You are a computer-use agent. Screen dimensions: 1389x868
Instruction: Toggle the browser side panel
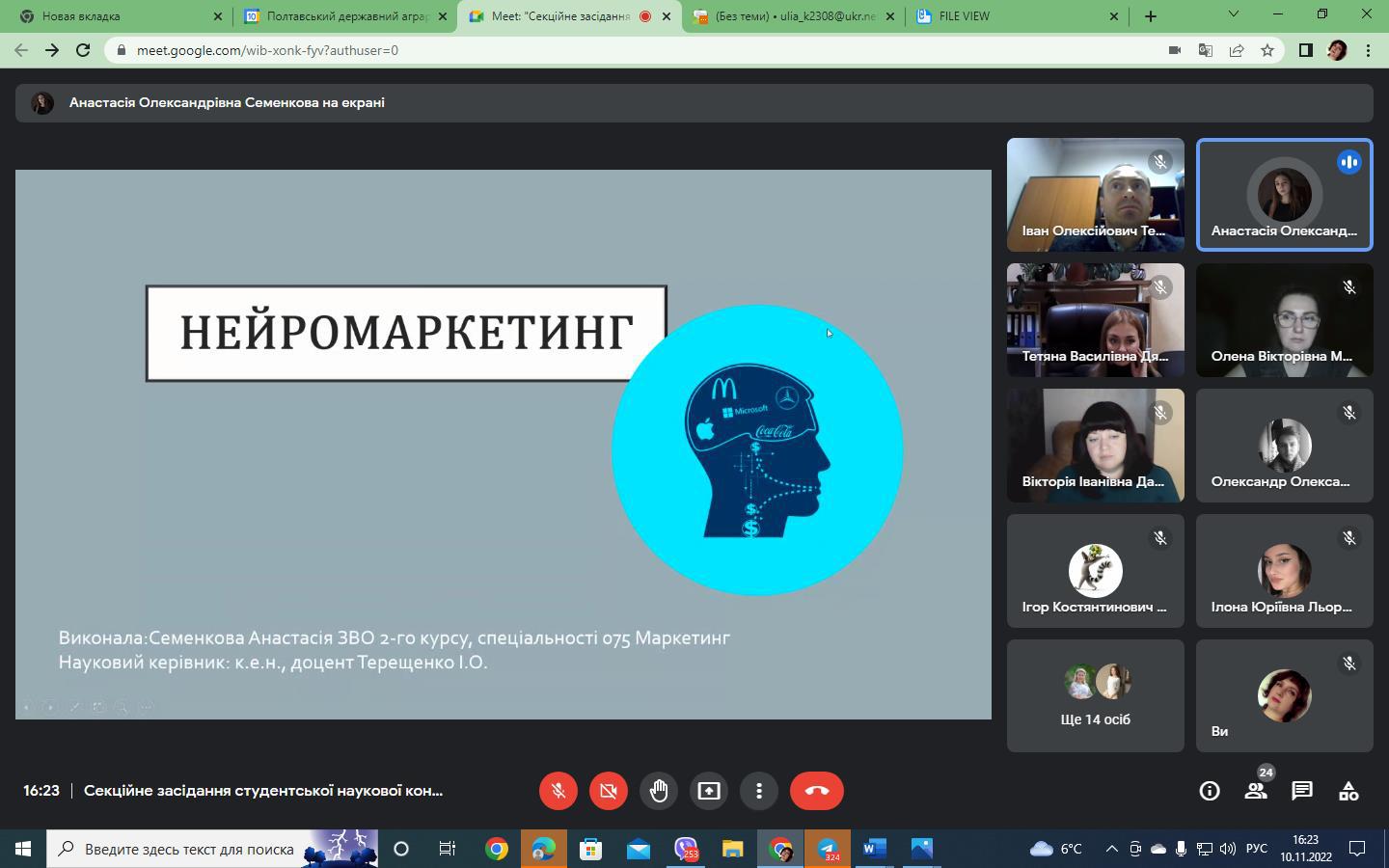click(x=1306, y=50)
